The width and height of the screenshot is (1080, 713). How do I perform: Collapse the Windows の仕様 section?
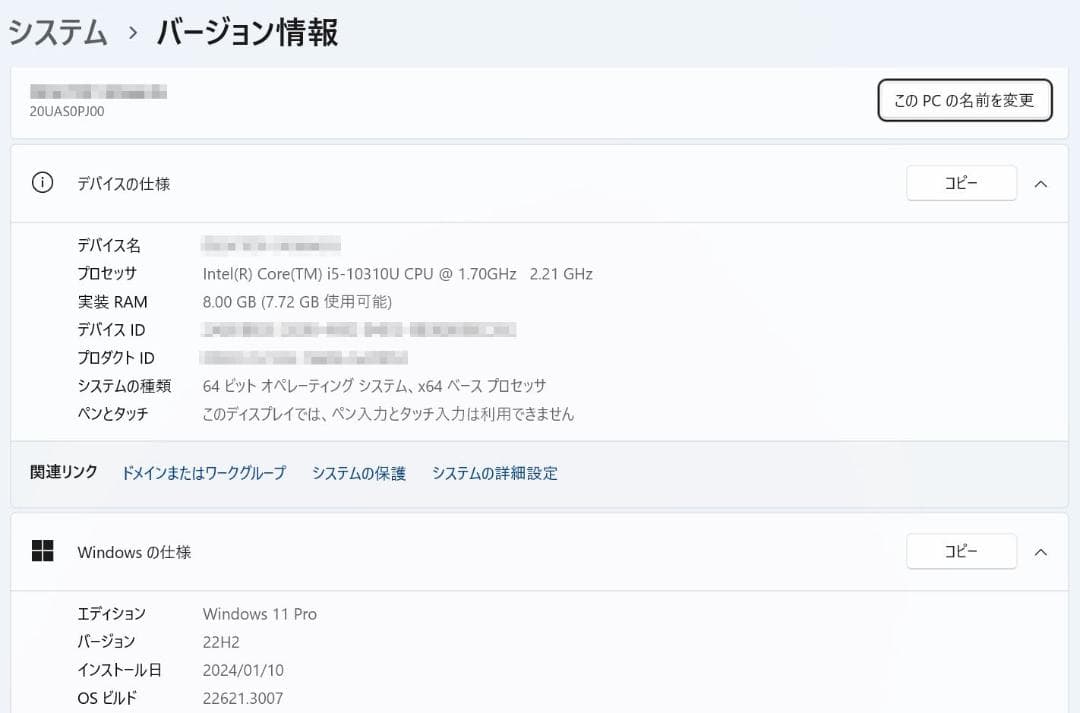pyautogui.click(x=1041, y=551)
